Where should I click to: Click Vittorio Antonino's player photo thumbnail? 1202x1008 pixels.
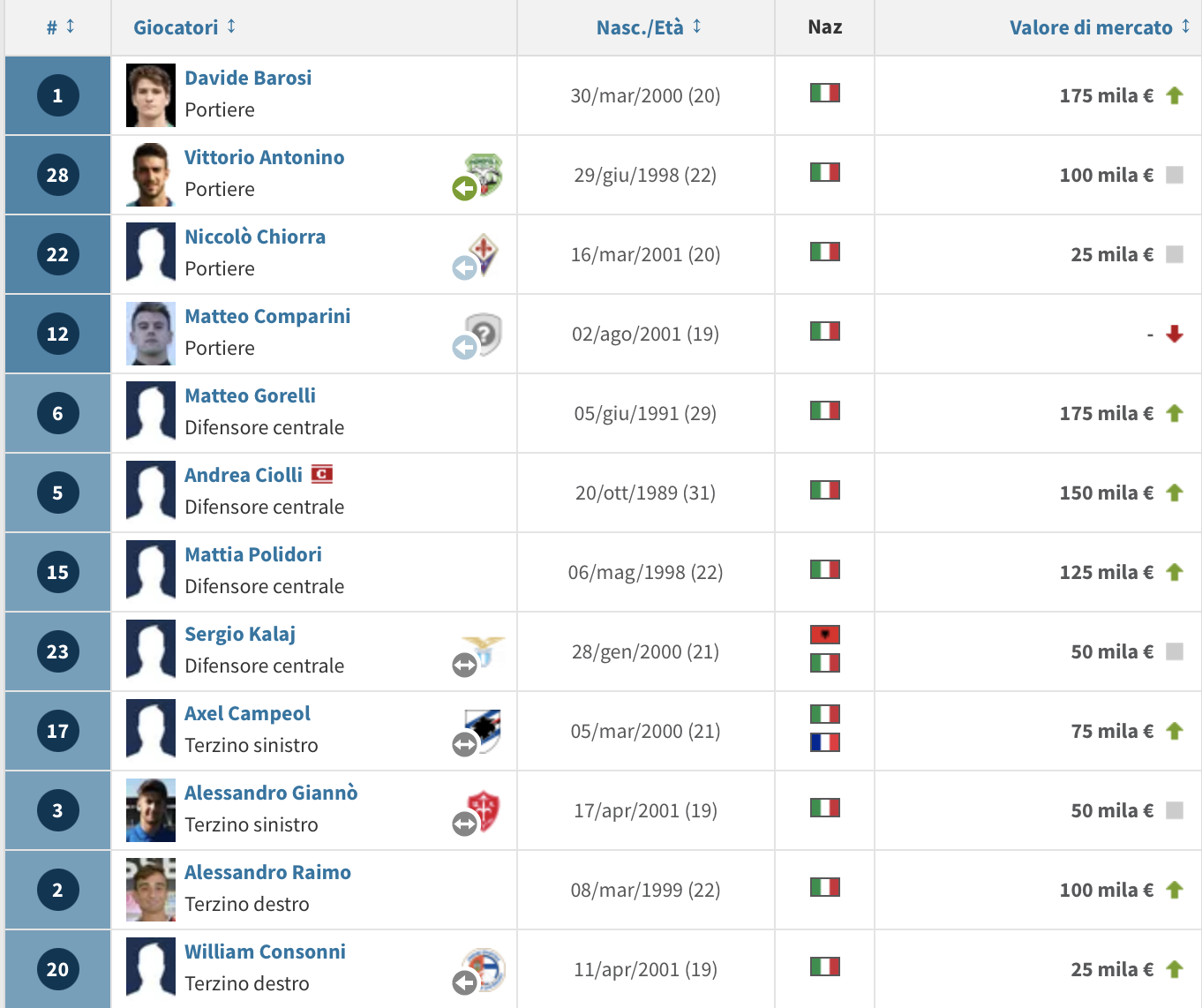pyautogui.click(x=151, y=175)
